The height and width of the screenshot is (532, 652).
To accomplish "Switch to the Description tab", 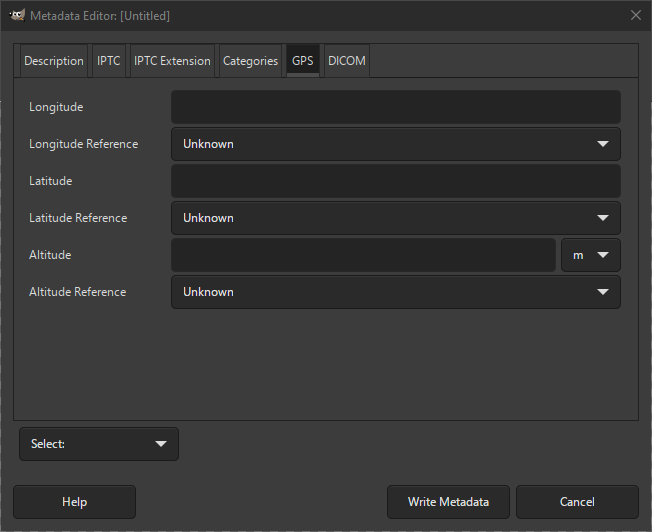I will [54, 61].
